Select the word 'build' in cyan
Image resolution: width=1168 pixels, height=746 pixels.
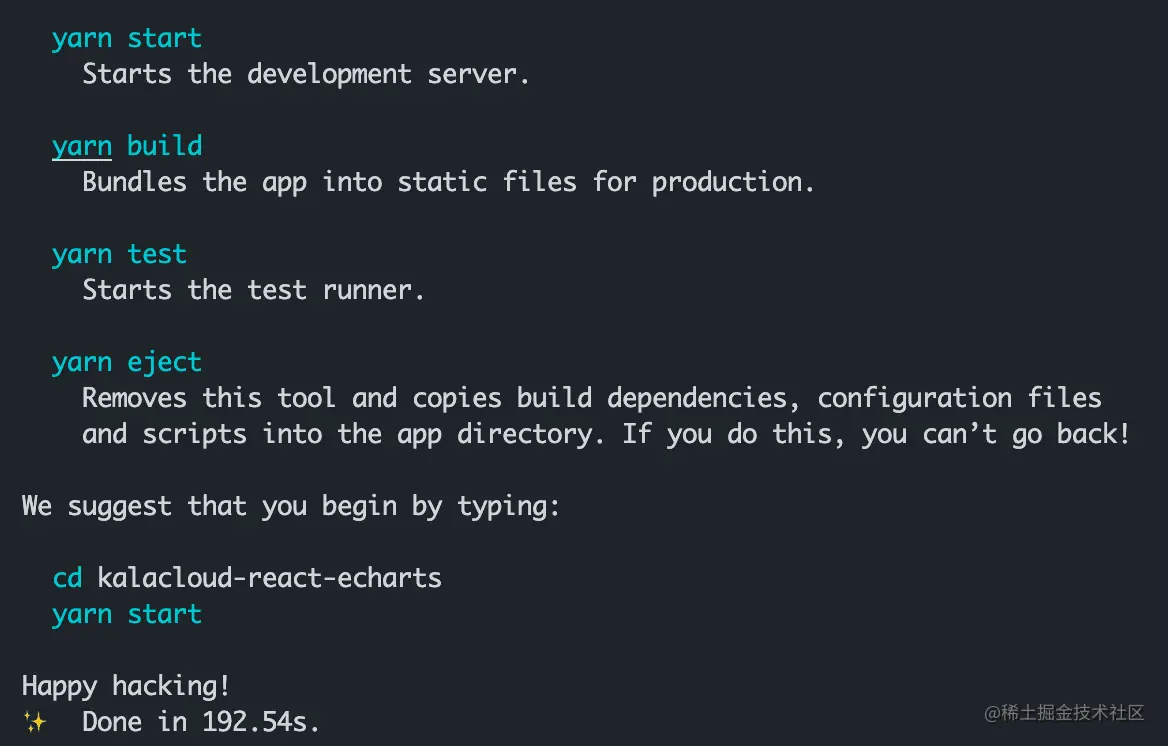165,145
